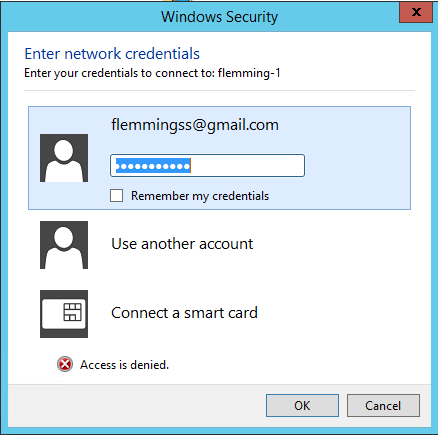Select the flemmingss@gmail.com account name
The width and height of the screenshot is (438, 435).
(x=195, y=125)
